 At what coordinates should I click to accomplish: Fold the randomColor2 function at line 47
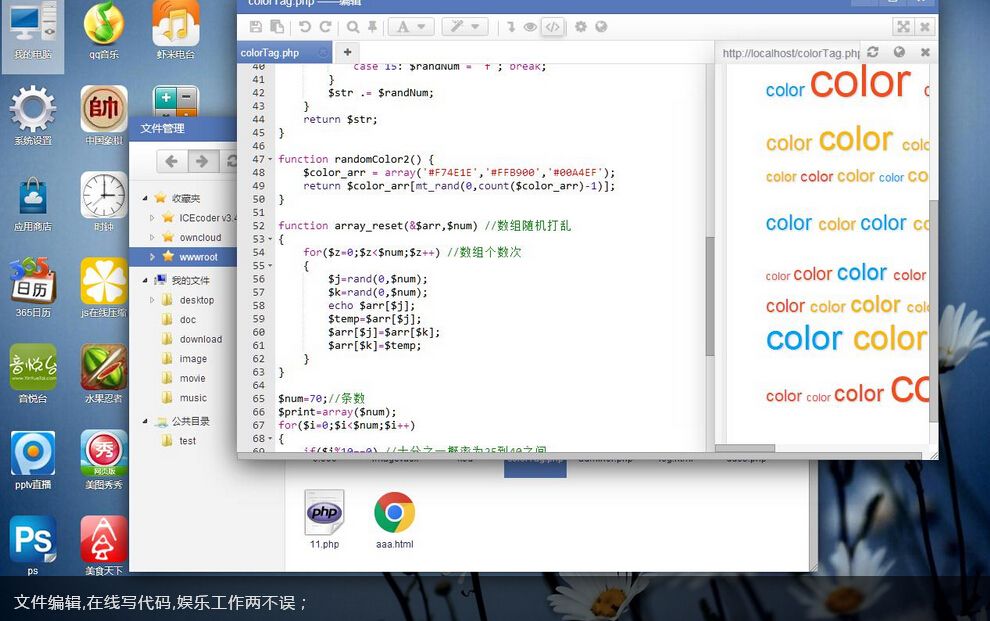click(270, 160)
